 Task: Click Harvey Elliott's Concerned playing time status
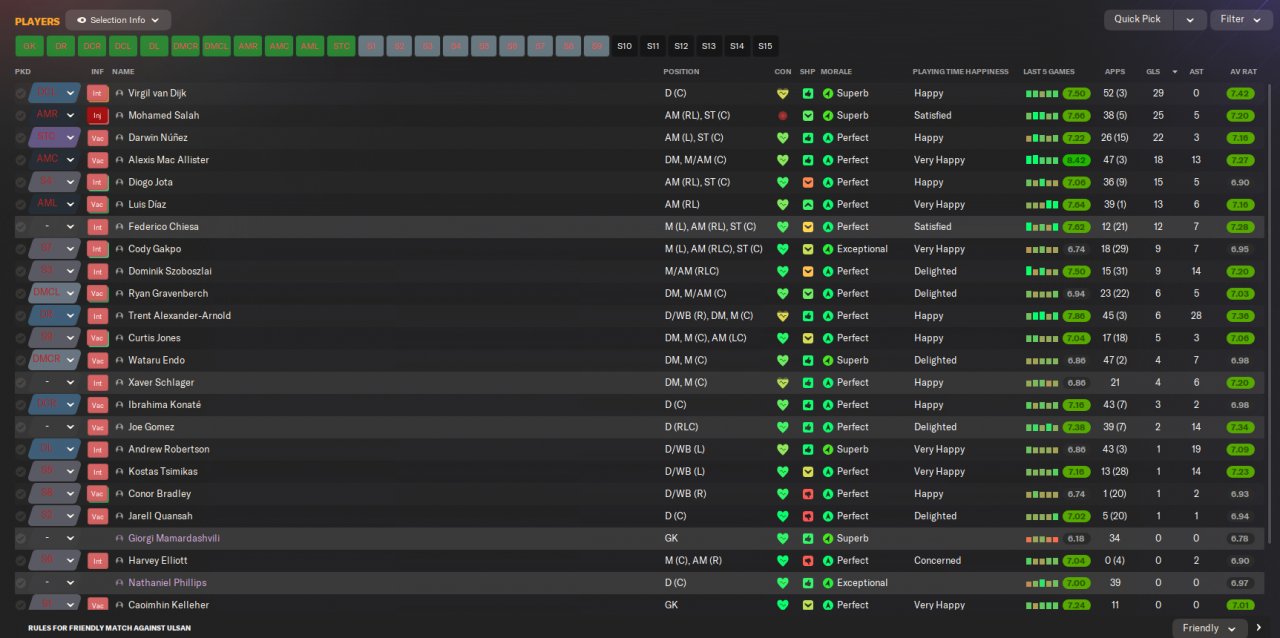pyautogui.click(x=938, y=560)
